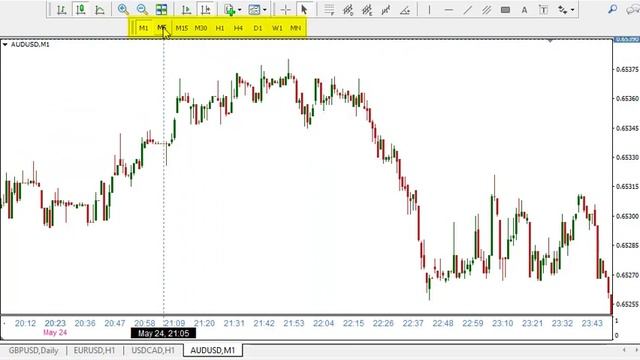Click the 23:21 time axis label
Screen dimensions: 640x360
[x=532, y=323]
